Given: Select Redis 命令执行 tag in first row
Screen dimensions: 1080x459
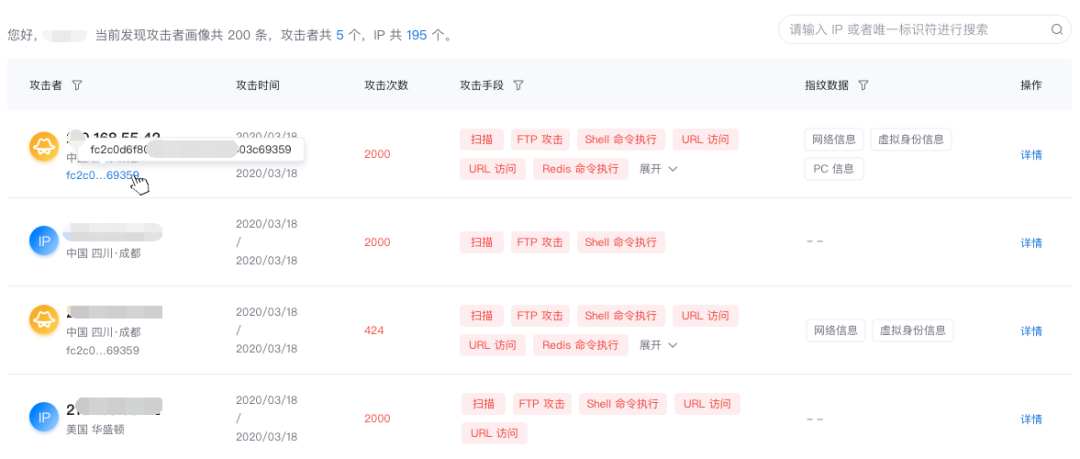Looking at the screenshot, I should click(x=580, y=169).
